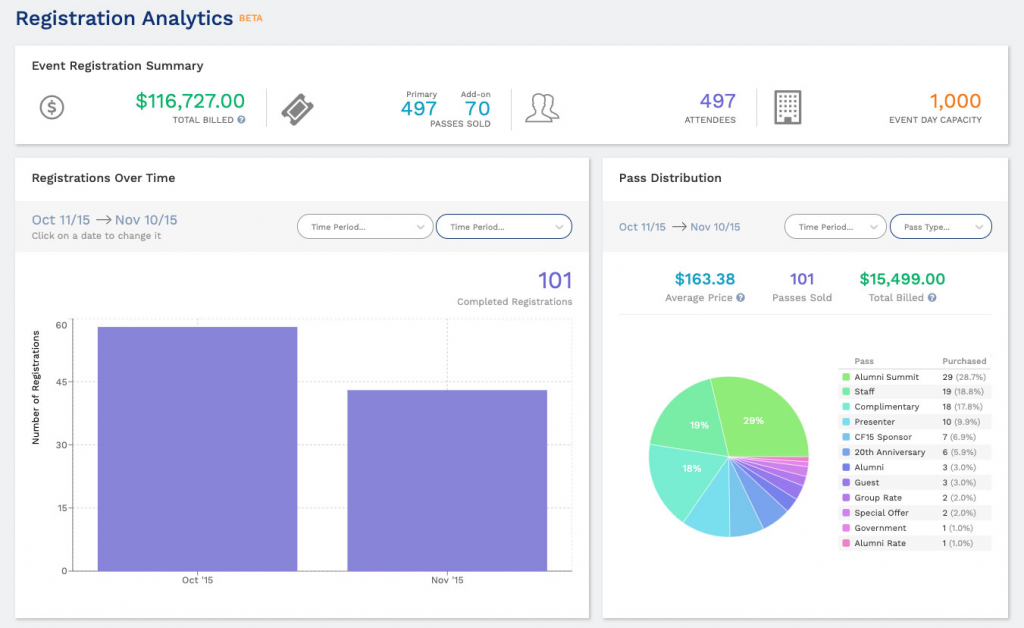Click the Nov '15 x-axis label
Viewport: 1024px width, 628px height.
pos(447,580)
